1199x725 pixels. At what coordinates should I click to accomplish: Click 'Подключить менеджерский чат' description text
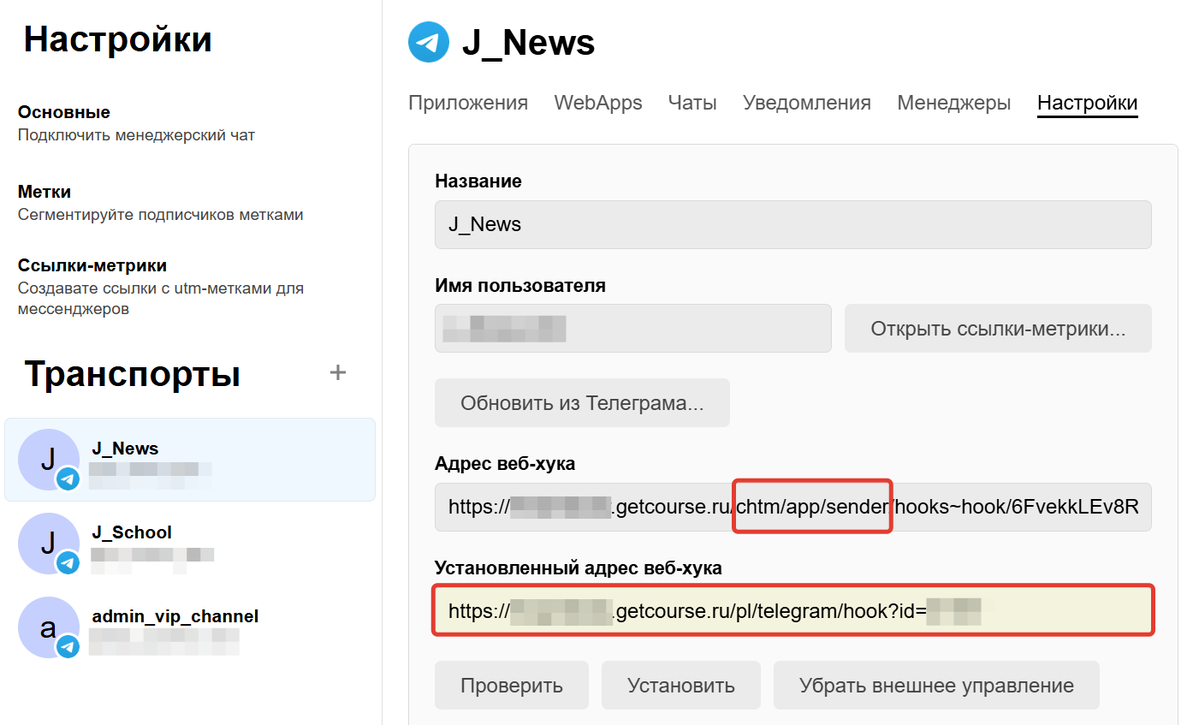(136, 135)
